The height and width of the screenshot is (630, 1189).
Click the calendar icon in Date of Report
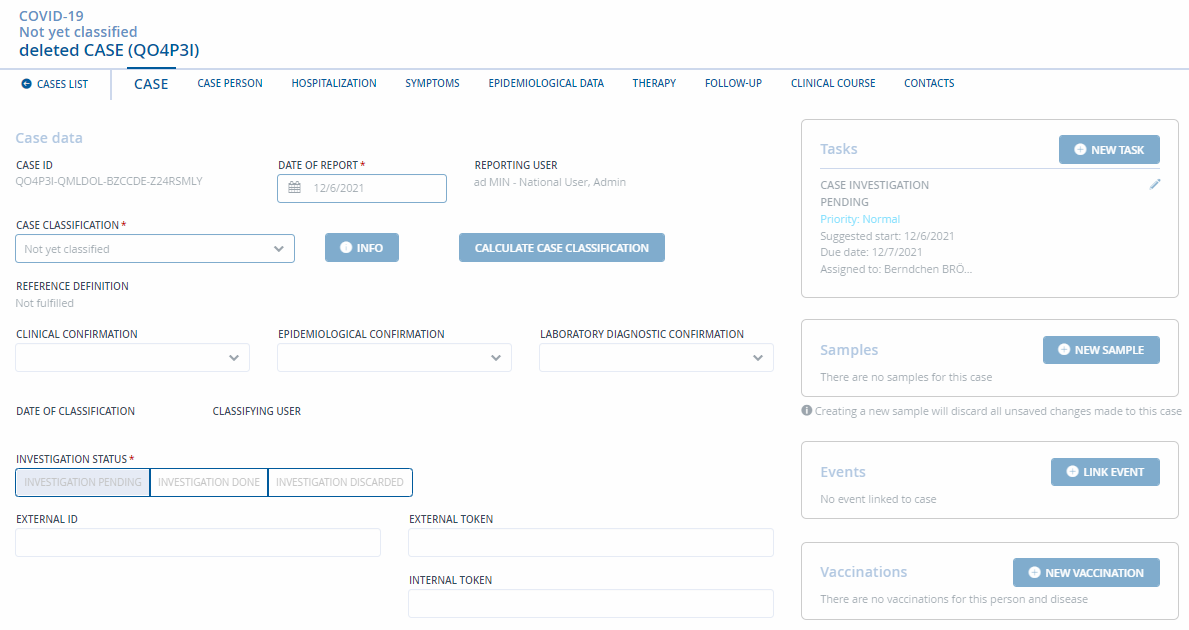295,188
